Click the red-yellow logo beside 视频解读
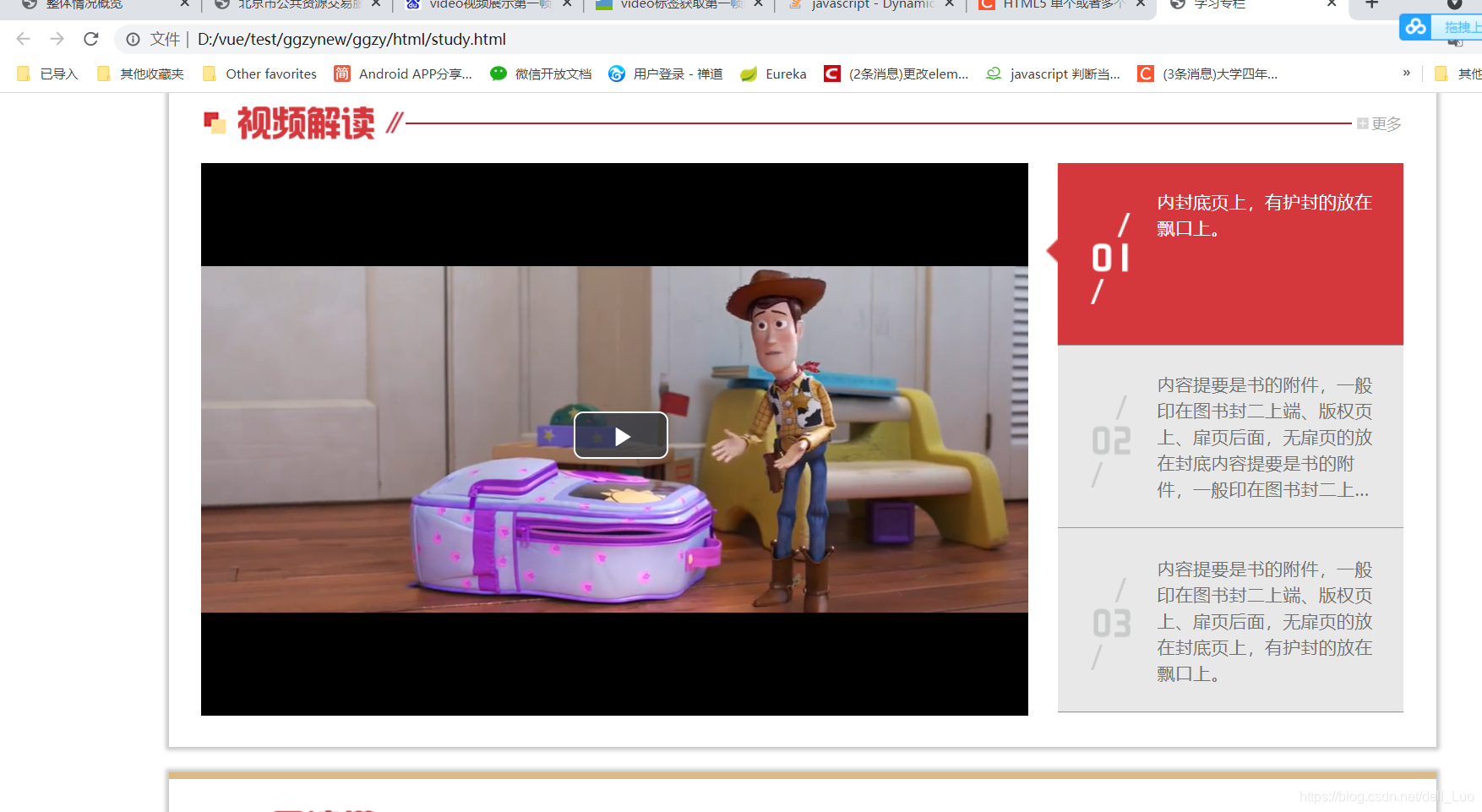1482x812 pixels. pyautogui.click(x=215, y=123)
